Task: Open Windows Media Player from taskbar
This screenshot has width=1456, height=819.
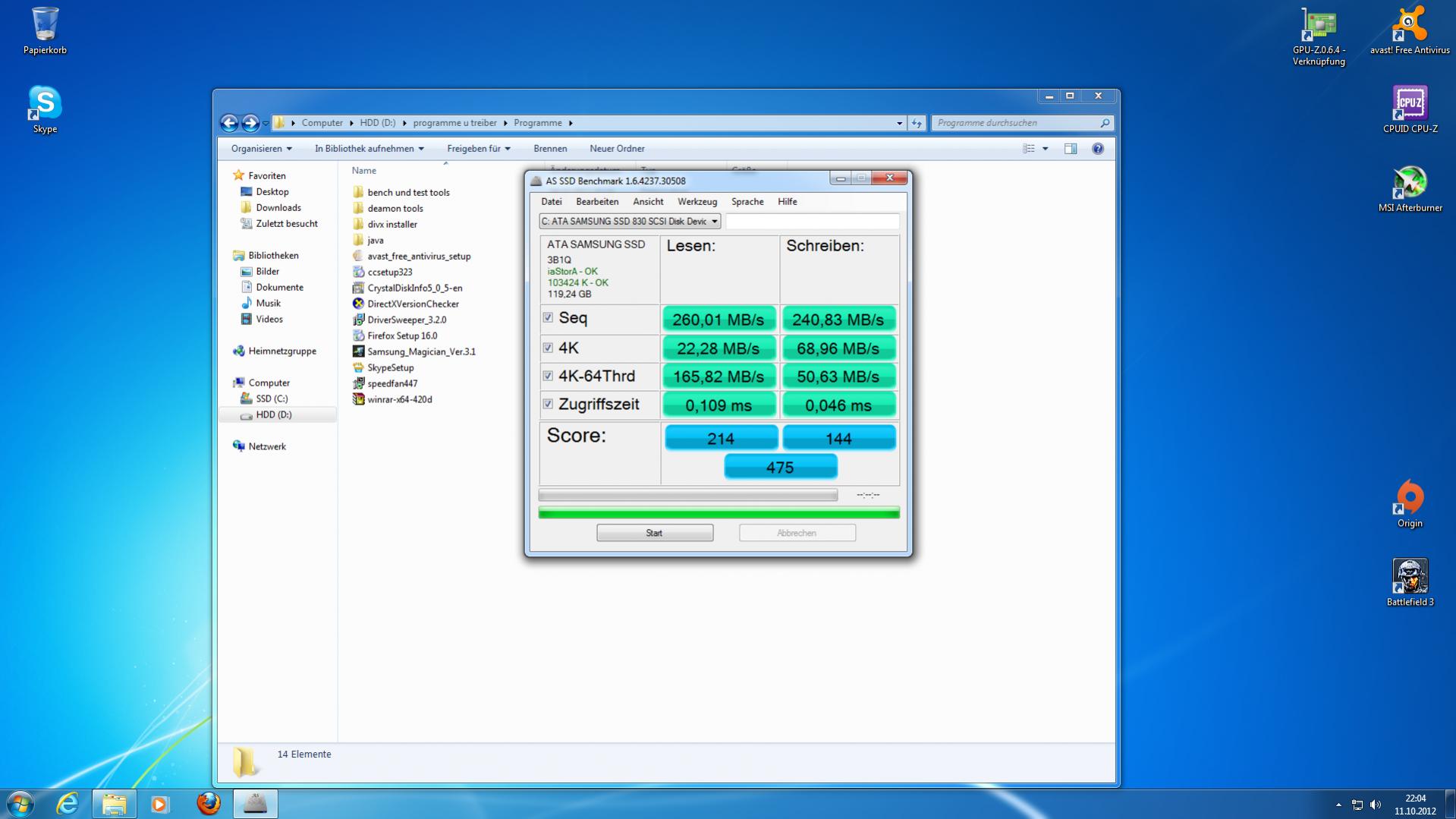Action: pos(160,804)
